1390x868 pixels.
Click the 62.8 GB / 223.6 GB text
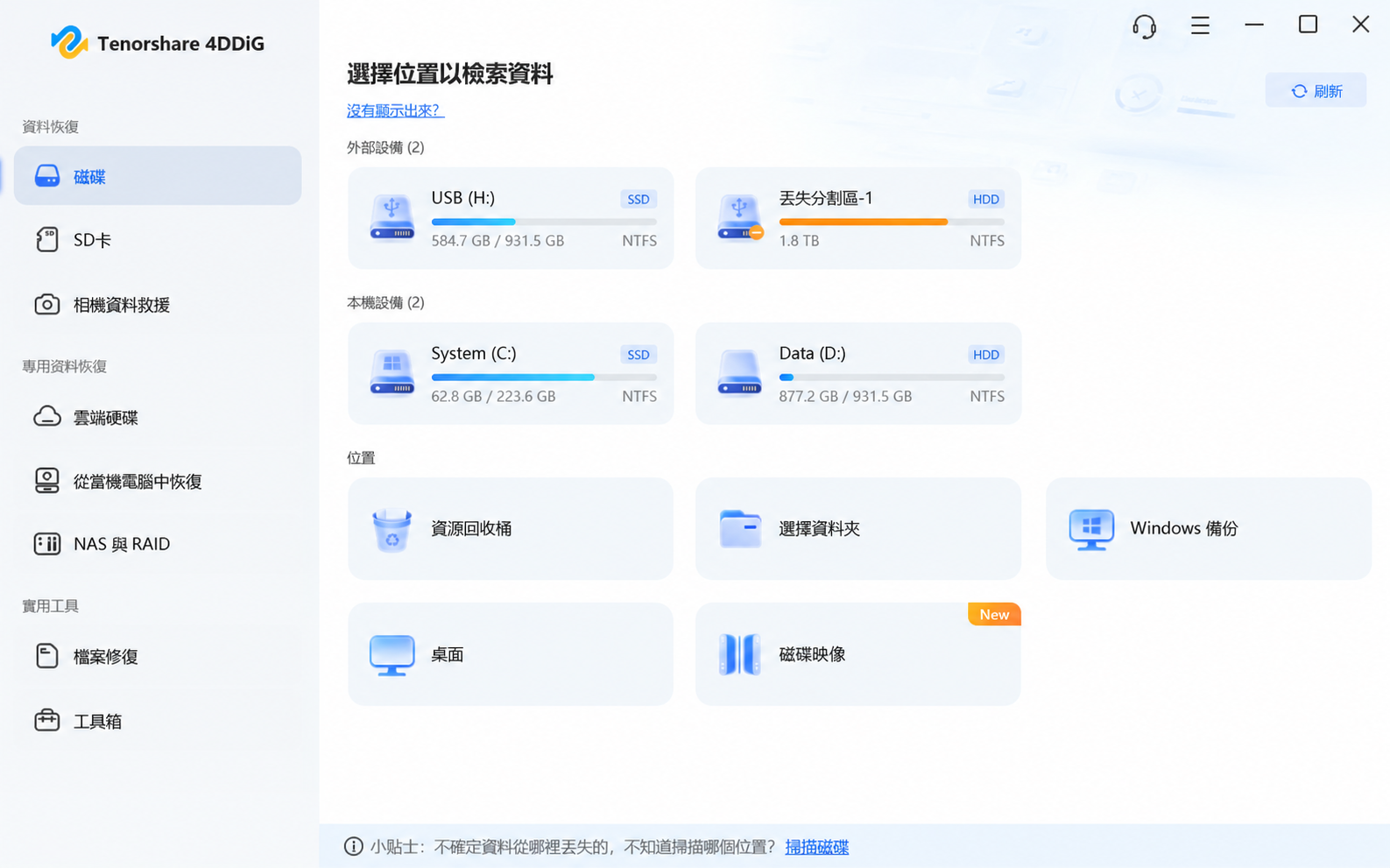pyautogui.click(x=493, y=397)
